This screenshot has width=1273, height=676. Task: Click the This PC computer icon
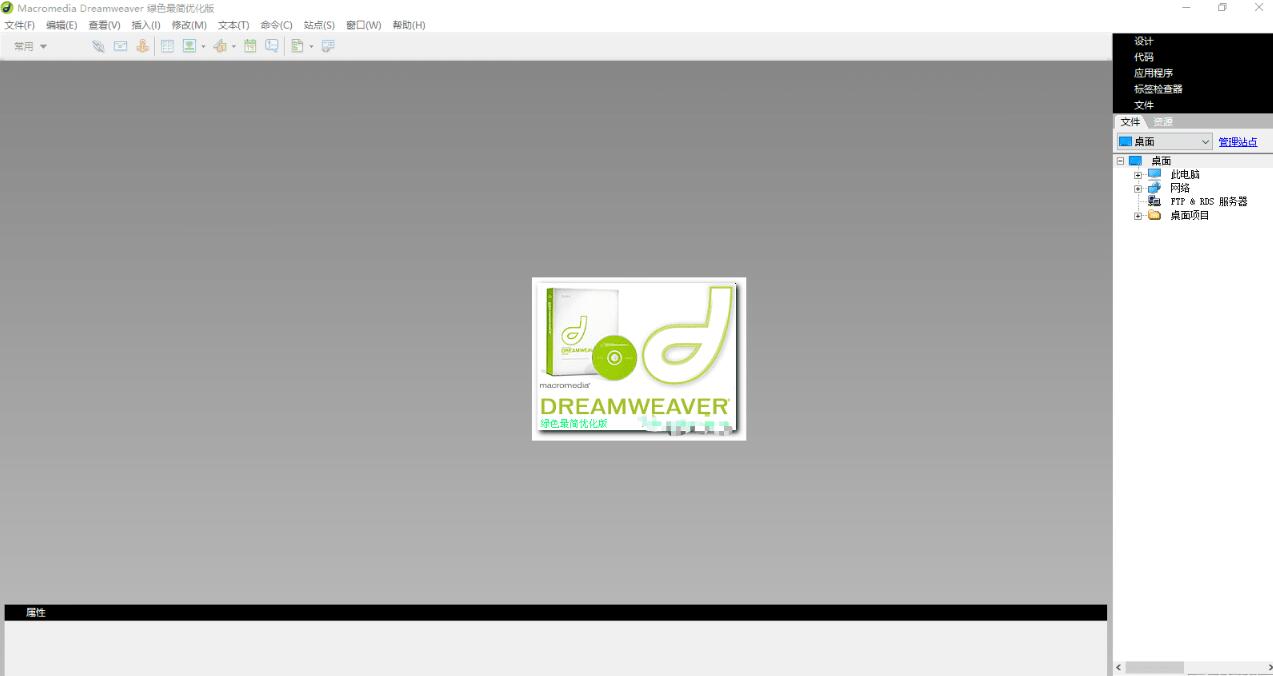1155,174
